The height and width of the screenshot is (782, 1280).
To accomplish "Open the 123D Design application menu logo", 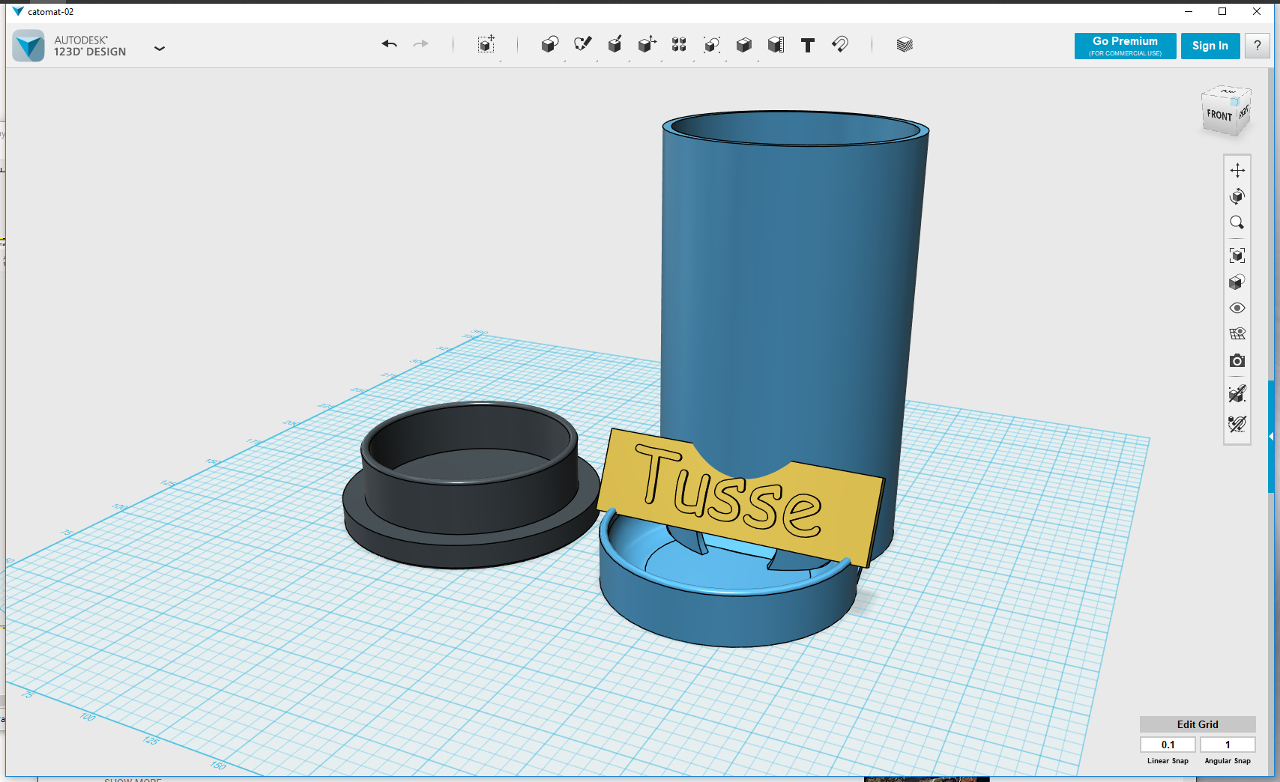I will (x=28, y=45).
